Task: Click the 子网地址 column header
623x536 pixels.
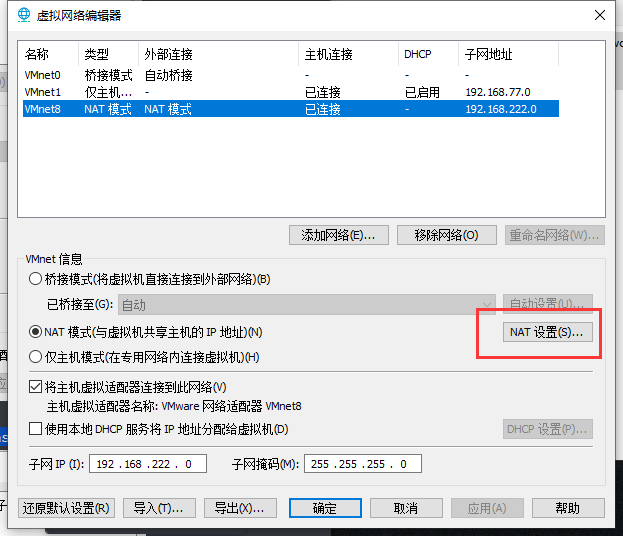Action: (509, 54)
